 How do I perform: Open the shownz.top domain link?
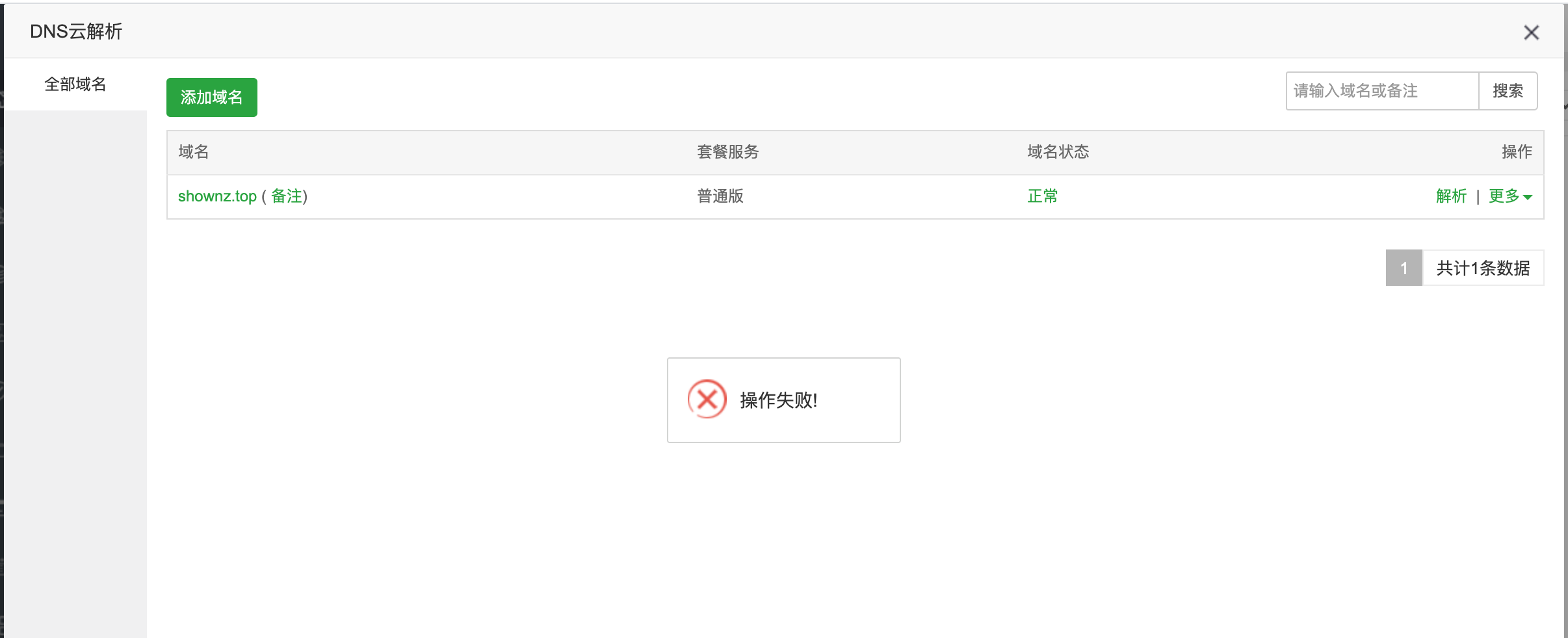(x=217, y=196)
